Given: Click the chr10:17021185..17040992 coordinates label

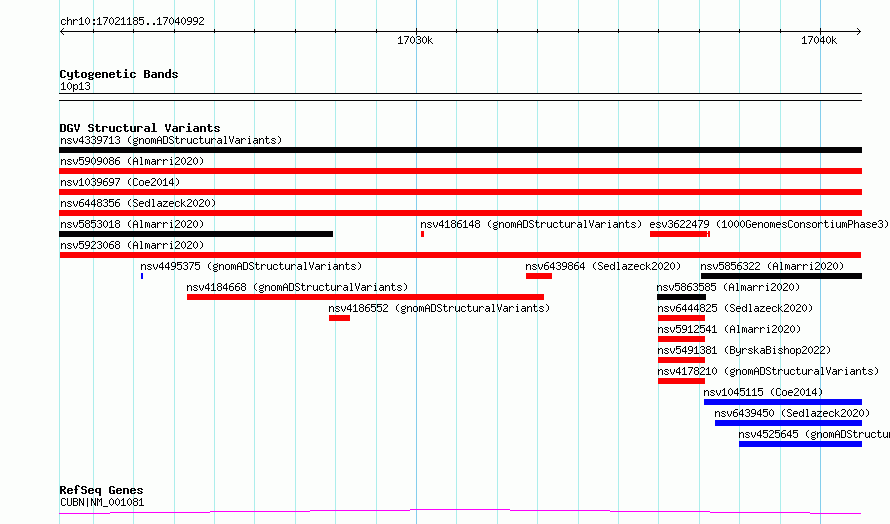Looking at the screenshot, I should pos(132,22).
